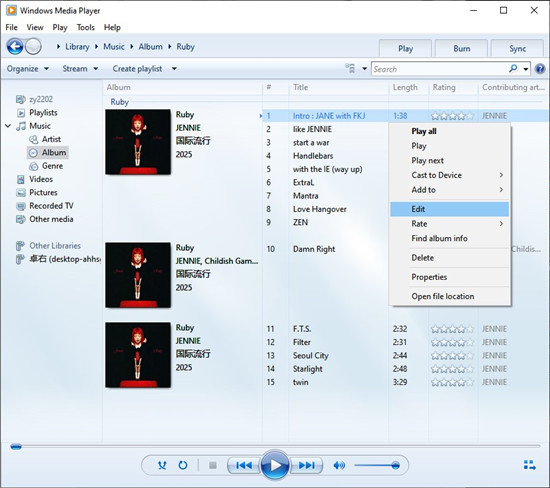Open the view options dropdown arrow
The height and width of the screenshot is (488, 550).
point(364,69)
